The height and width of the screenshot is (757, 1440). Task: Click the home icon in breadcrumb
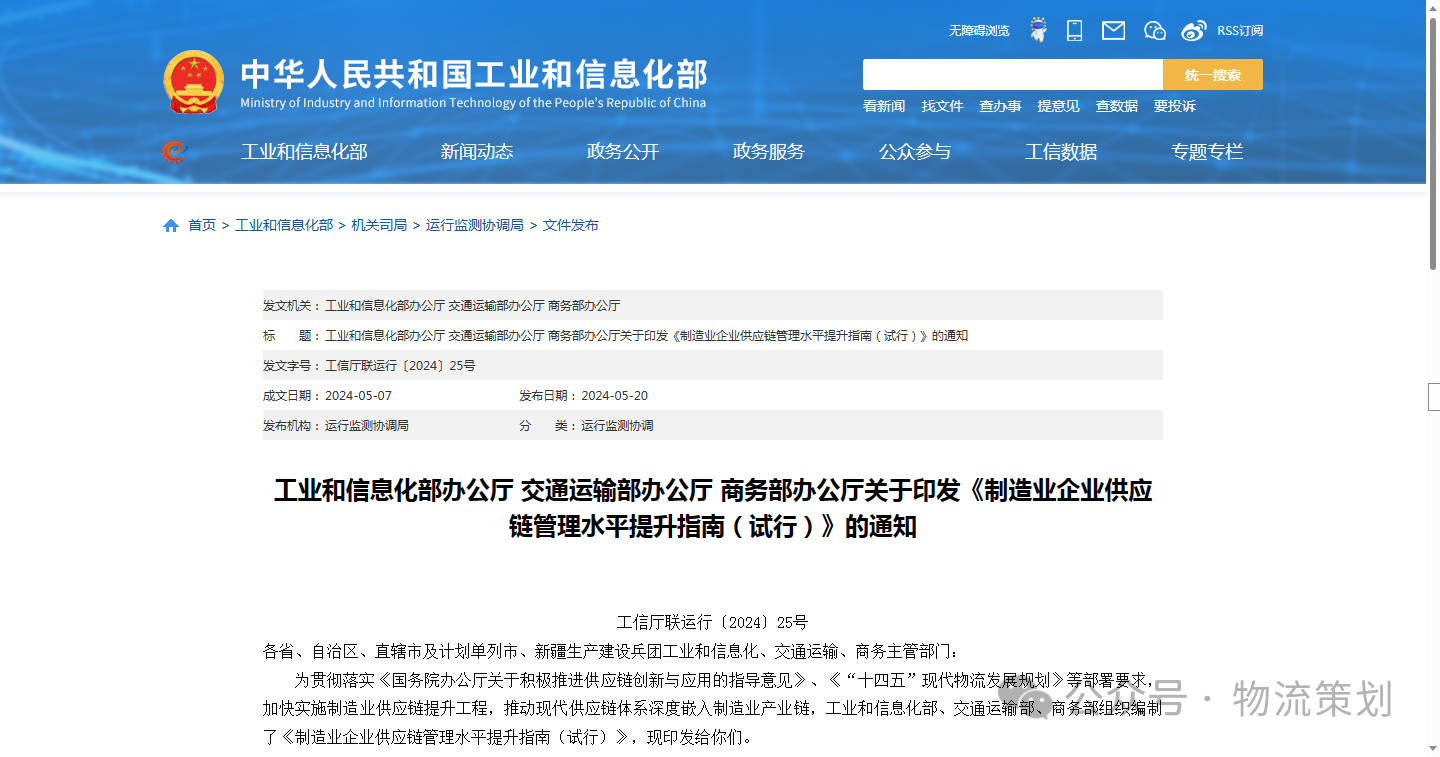[171, 225]
